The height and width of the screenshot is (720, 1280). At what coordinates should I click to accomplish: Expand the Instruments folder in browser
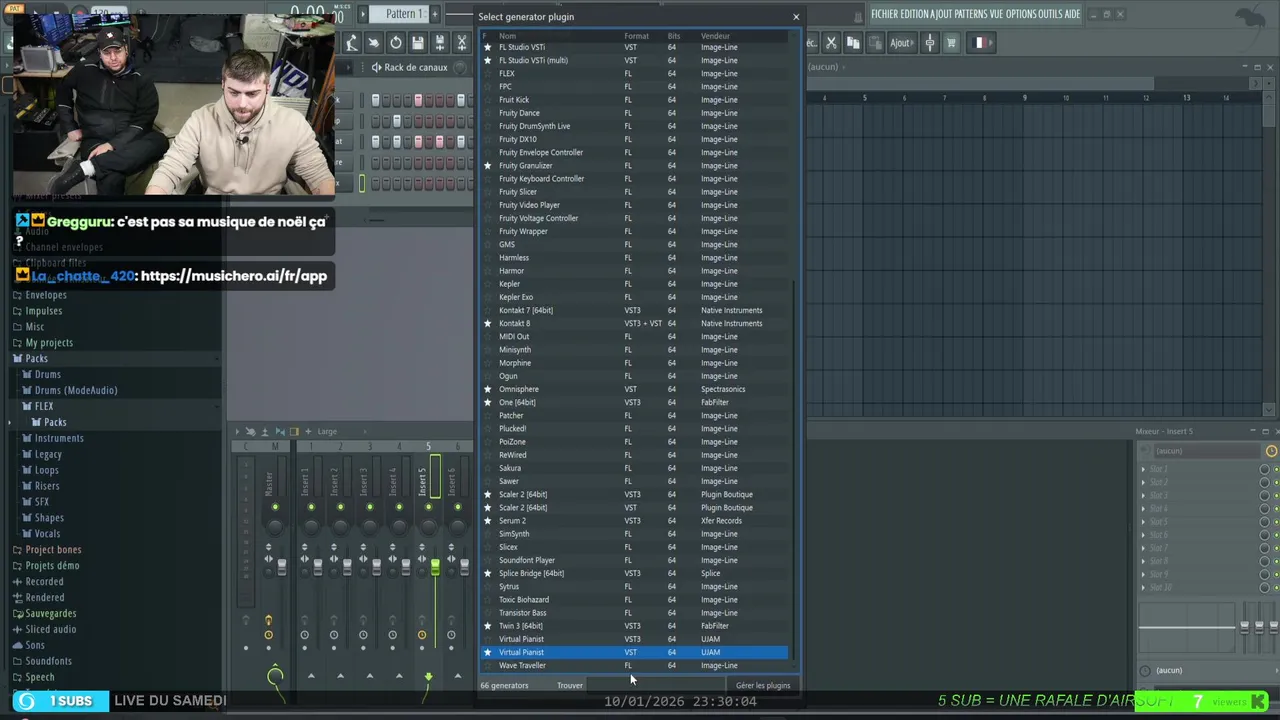tap(59, 438)
